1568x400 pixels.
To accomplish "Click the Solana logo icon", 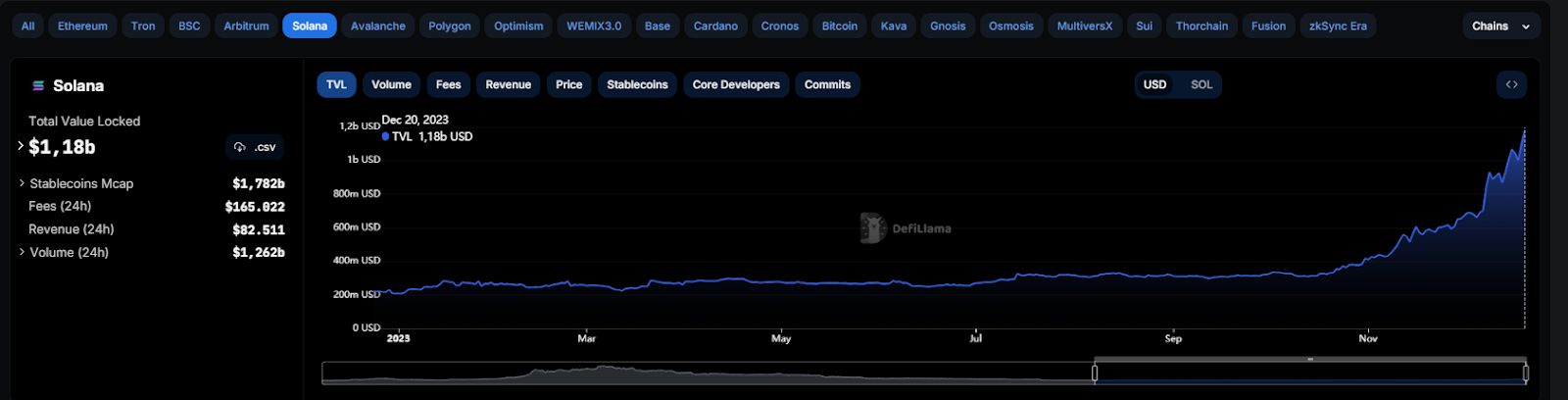I will pos(38,86).
